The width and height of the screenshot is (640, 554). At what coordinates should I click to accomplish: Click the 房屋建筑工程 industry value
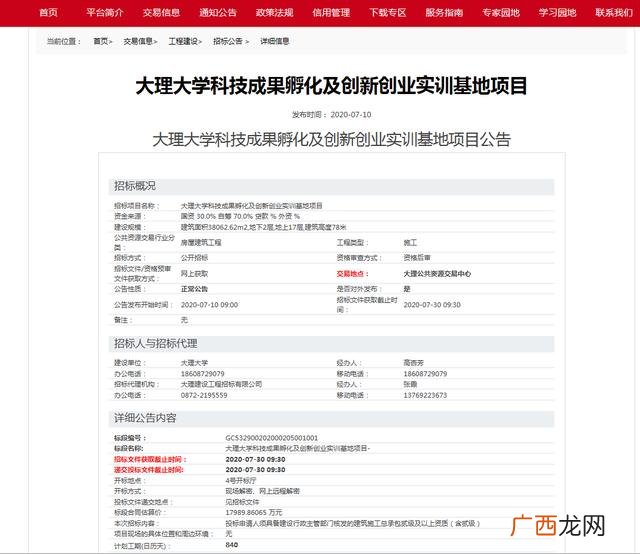click(x=201, y=243)
